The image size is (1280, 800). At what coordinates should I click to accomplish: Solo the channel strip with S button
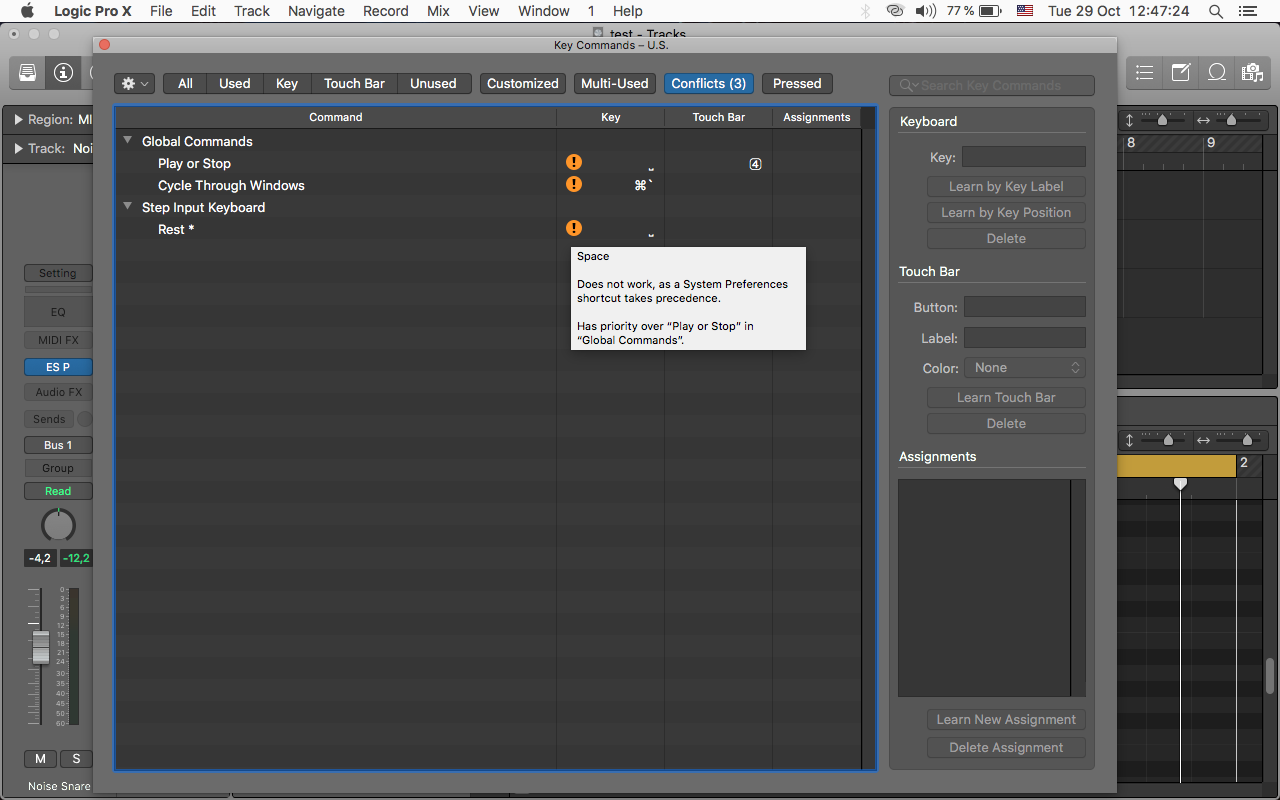click(x=76, y=759)
